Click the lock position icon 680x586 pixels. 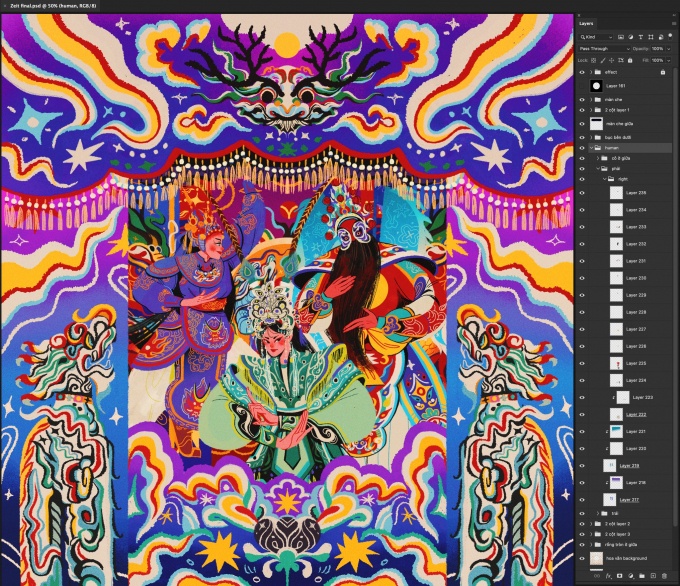pos(609,60)
